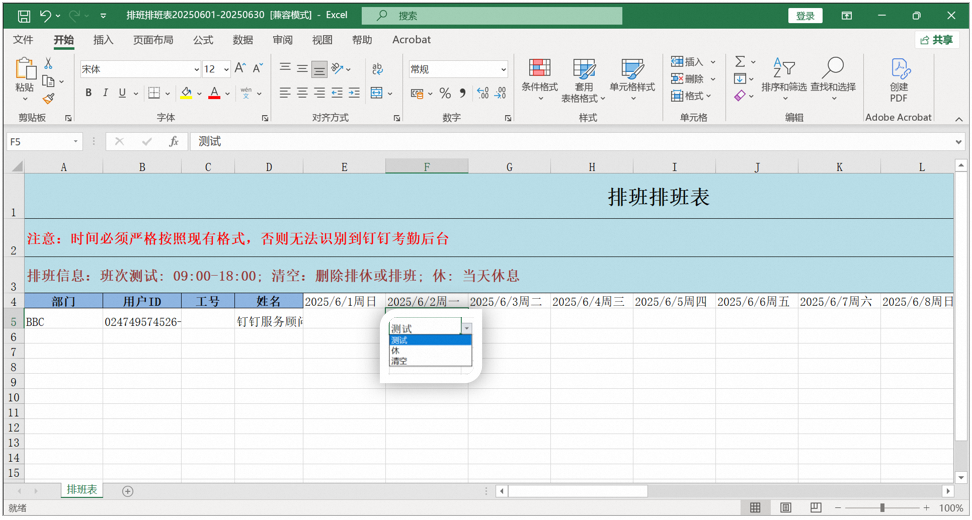This screenshot has height=520, width=972.
Task: Click Merge and Center icon
Action: coord(377,93)
